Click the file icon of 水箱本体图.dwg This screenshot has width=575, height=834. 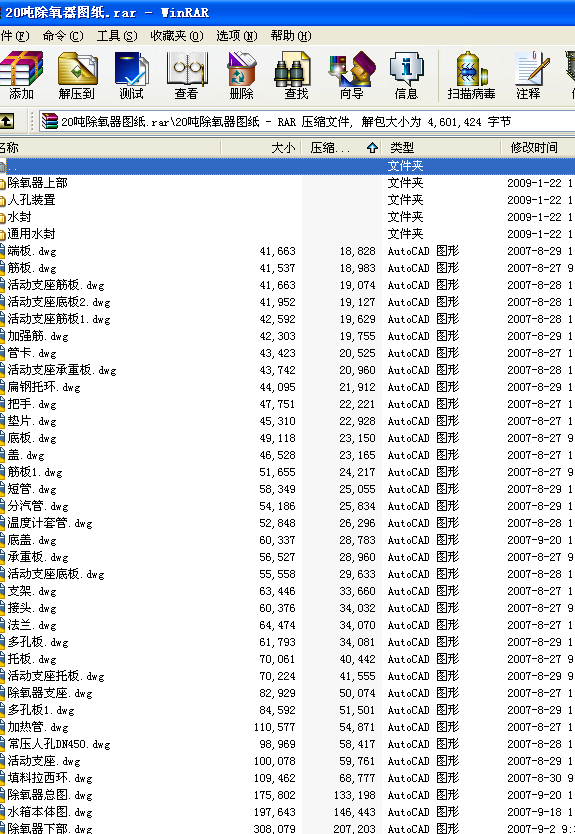(x=3, y=812)
